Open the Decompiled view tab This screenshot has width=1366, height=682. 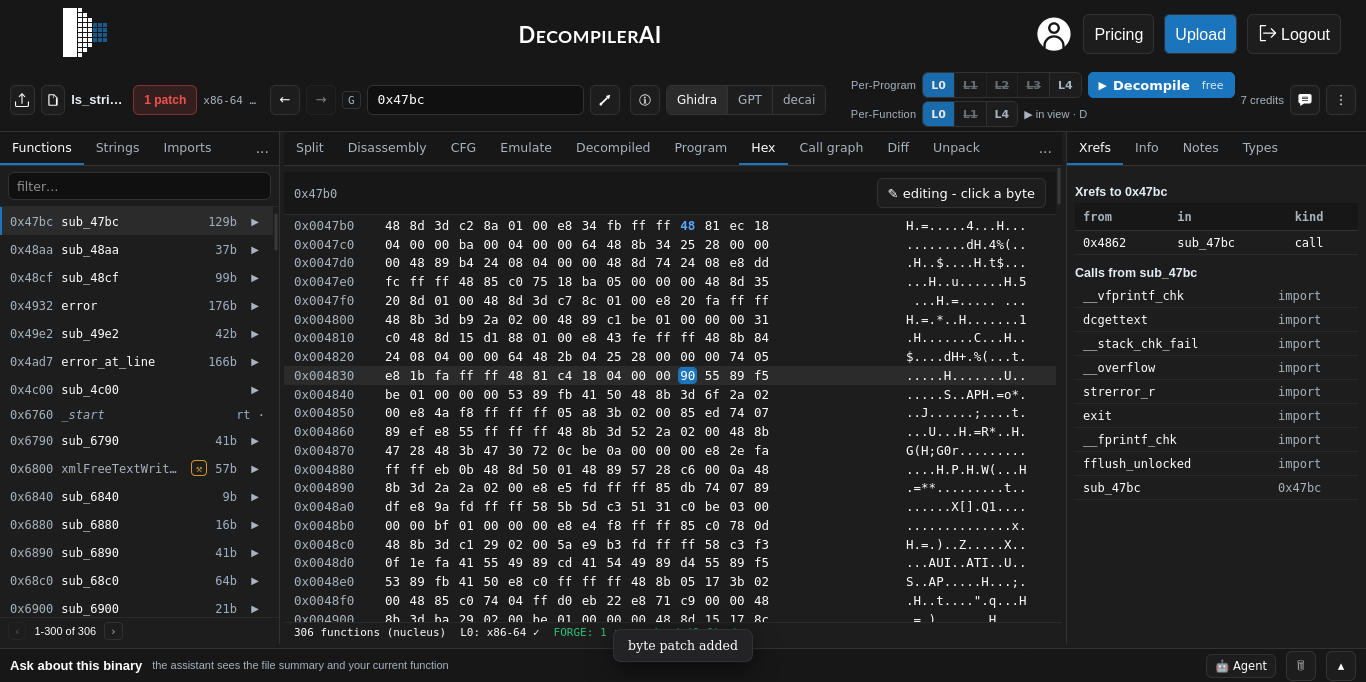pyautogui.click(x=613, y=148)
